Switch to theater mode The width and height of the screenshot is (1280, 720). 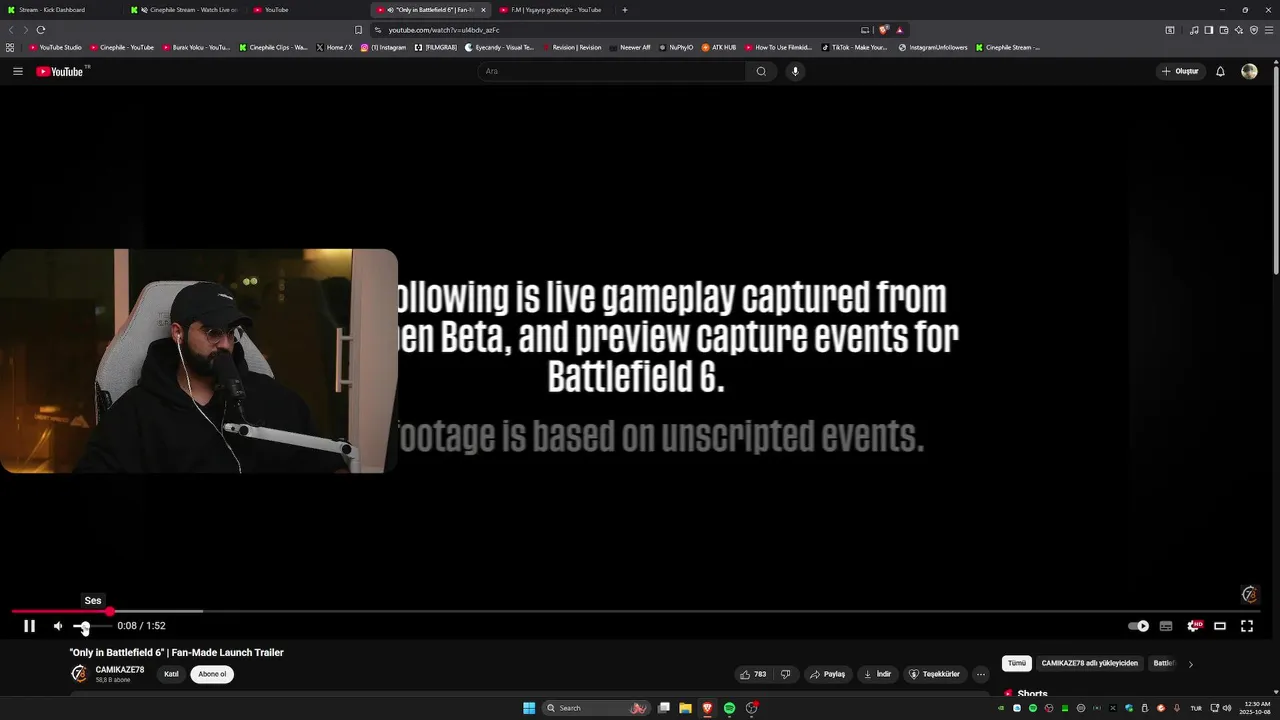click(1220, 626)
